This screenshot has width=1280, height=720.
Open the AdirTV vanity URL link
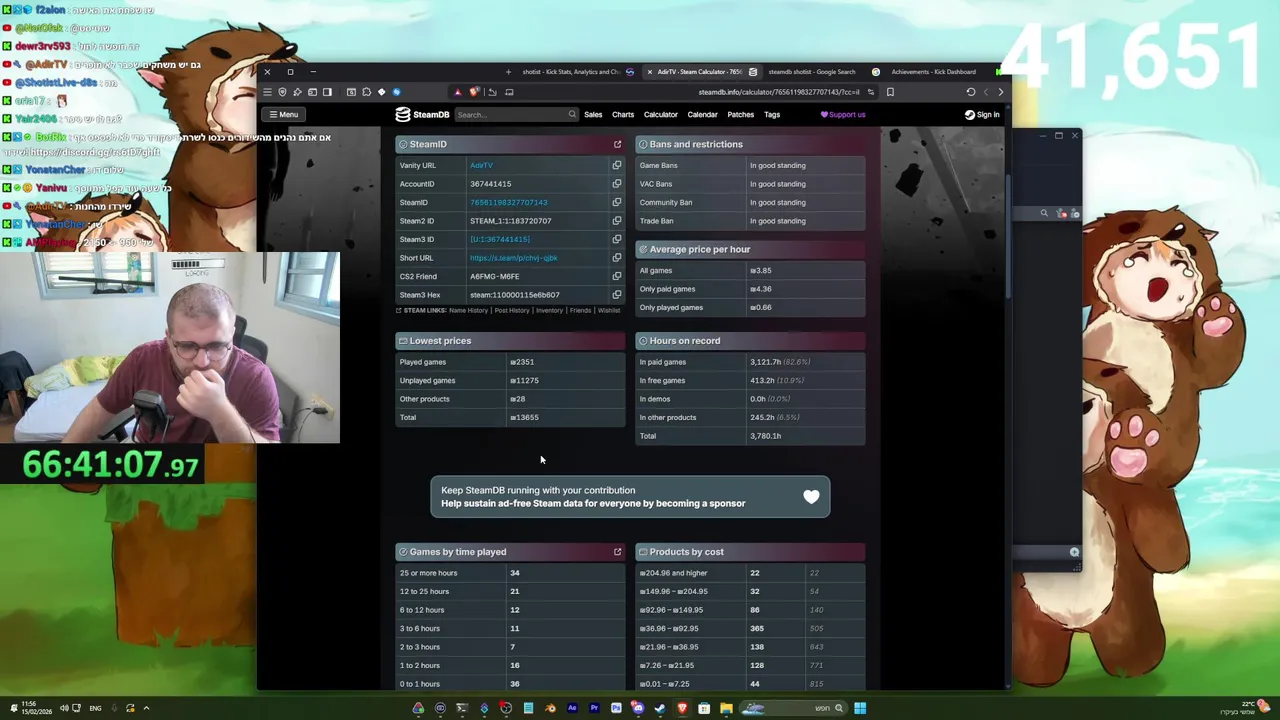click(481, 165)
